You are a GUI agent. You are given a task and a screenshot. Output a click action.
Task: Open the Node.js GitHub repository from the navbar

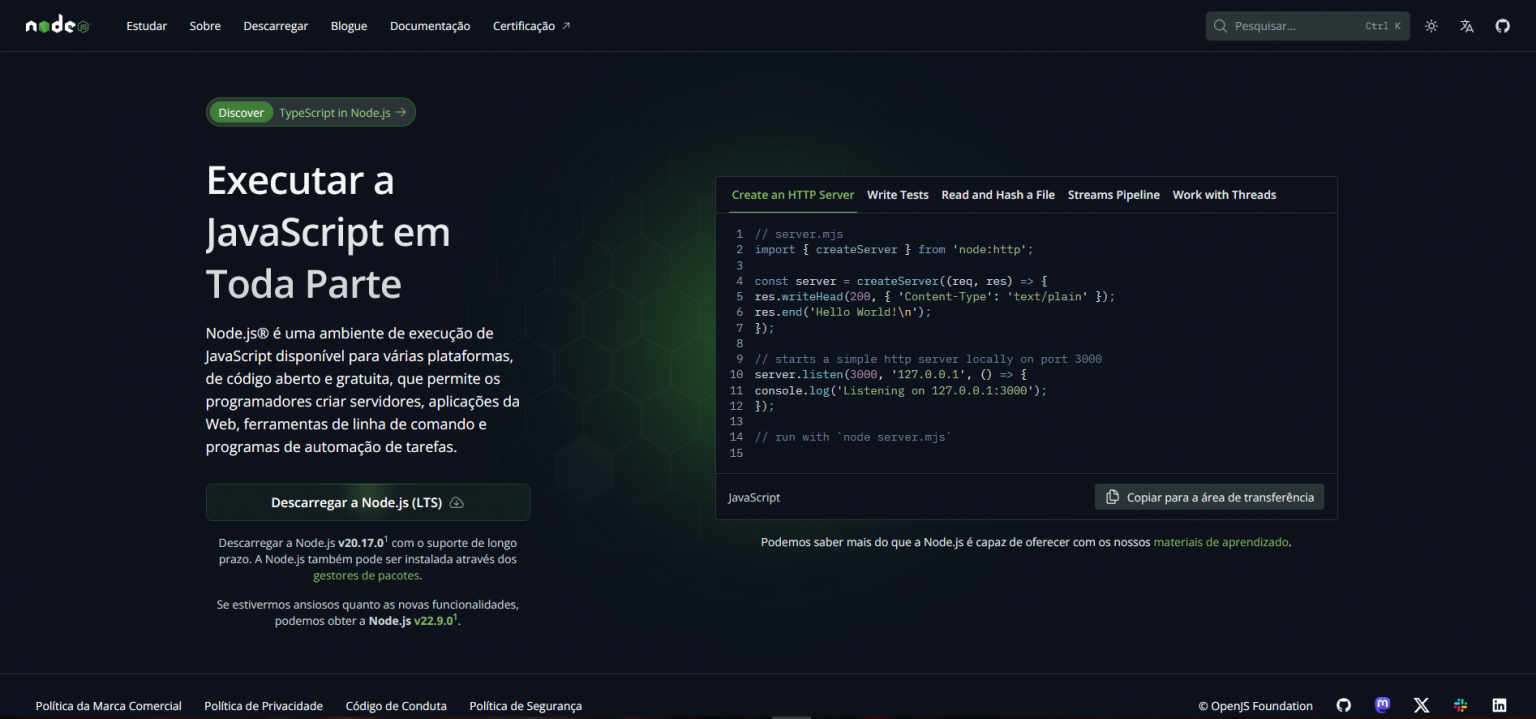1502,25
